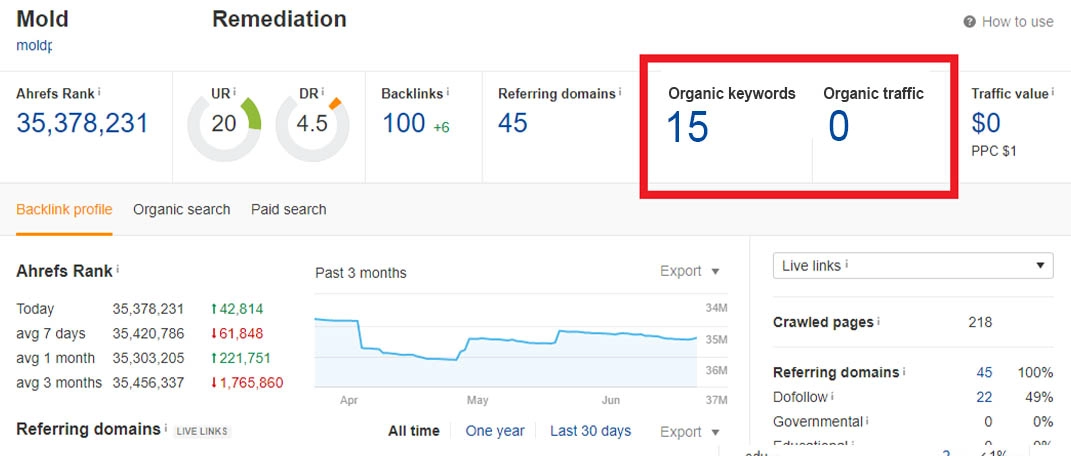Click info icon next to Dofollow
This screenshot has height=456, width=1071.
tap(832, 397)
